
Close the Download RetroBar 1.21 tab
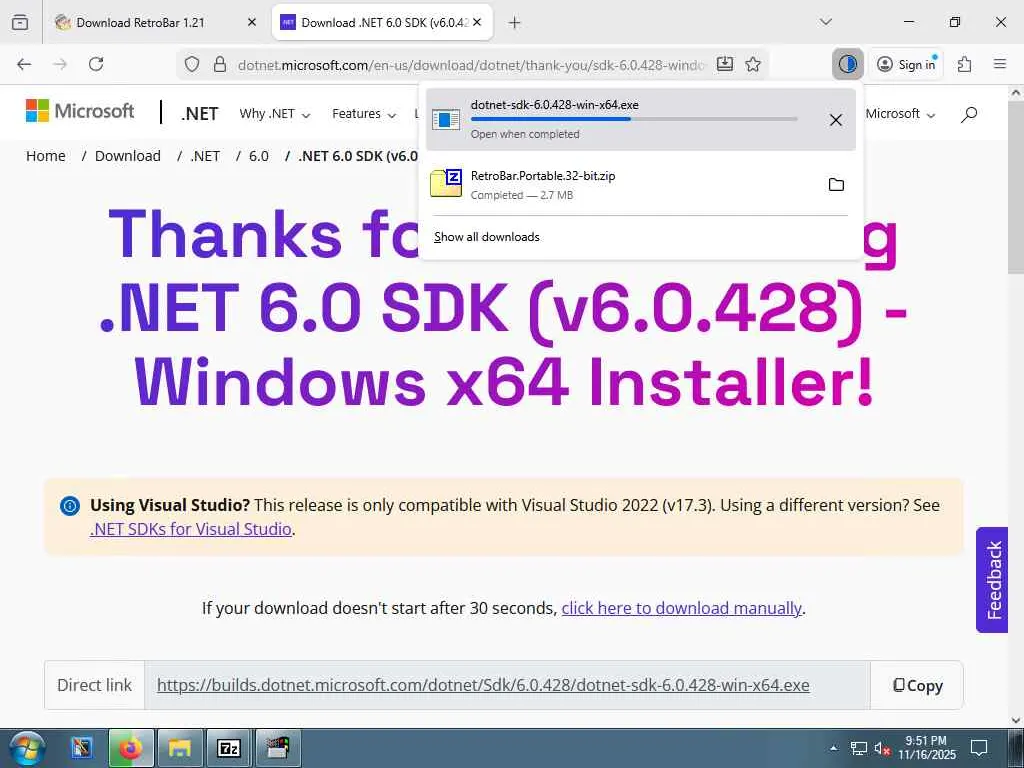click(252, 22)
